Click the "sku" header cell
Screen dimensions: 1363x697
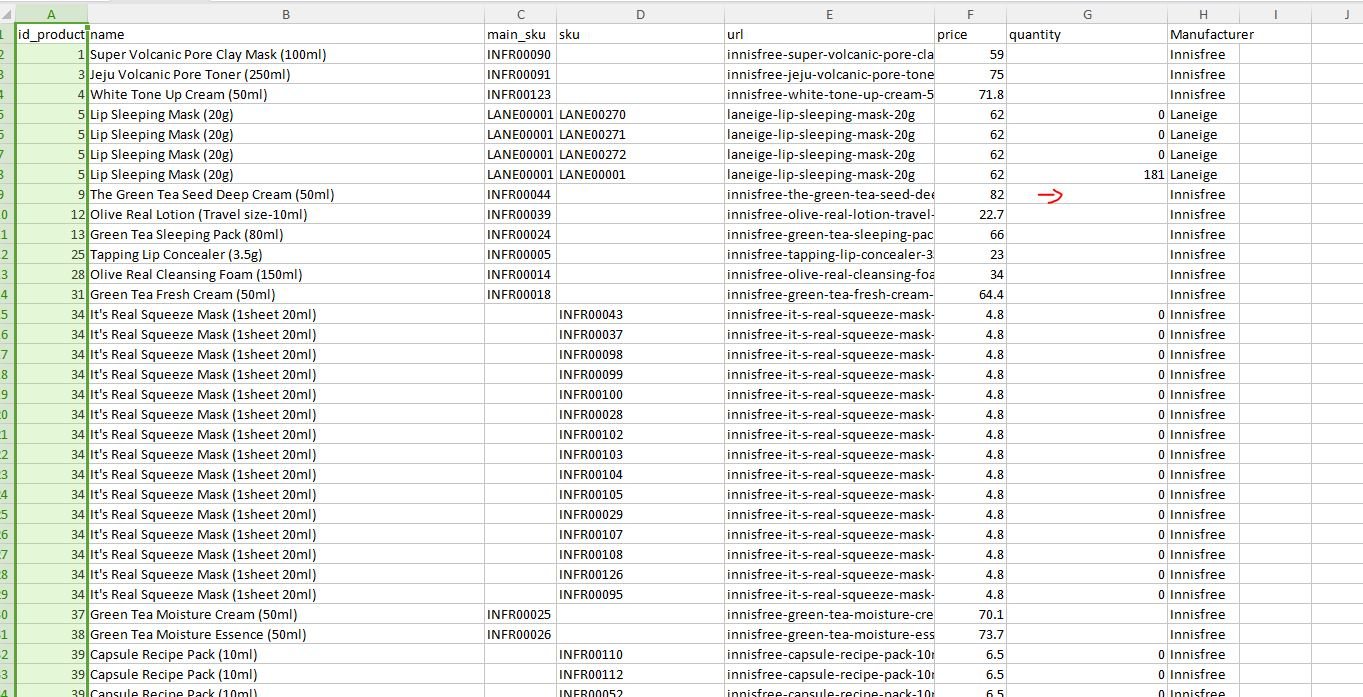click(x=640, y=34)
